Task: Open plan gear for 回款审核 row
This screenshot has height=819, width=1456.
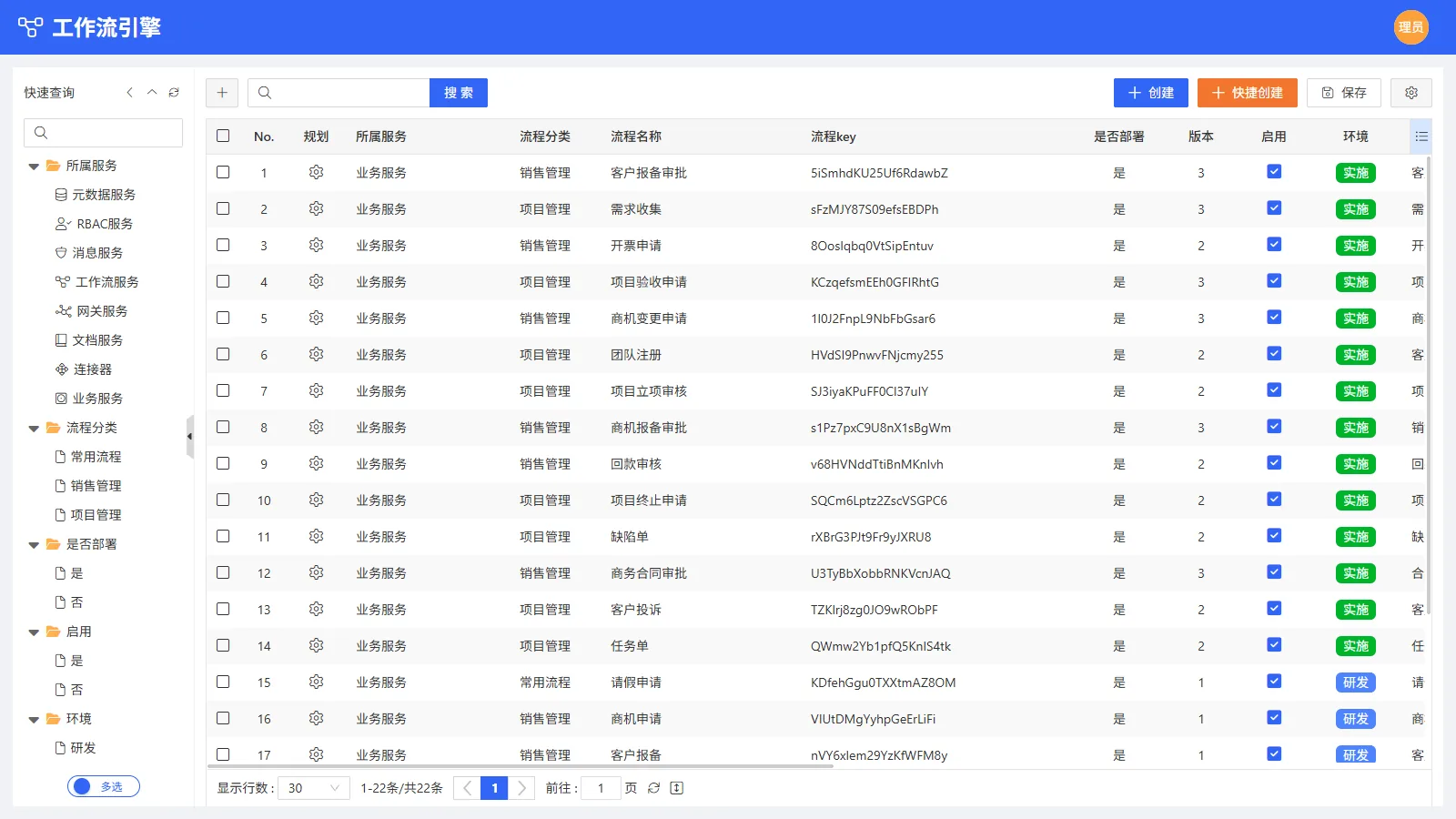Action: (316, 463)
